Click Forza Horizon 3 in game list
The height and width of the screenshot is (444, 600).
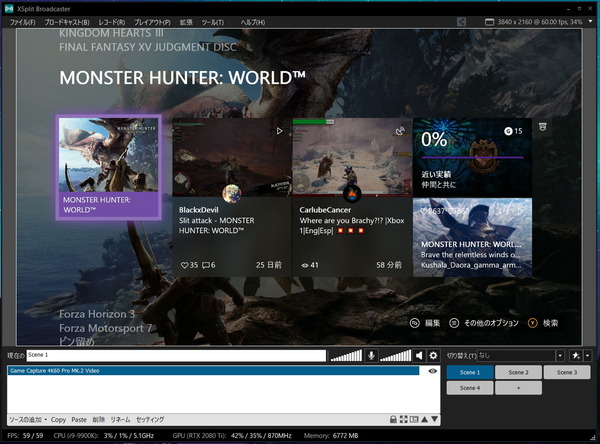pos(97,314)
